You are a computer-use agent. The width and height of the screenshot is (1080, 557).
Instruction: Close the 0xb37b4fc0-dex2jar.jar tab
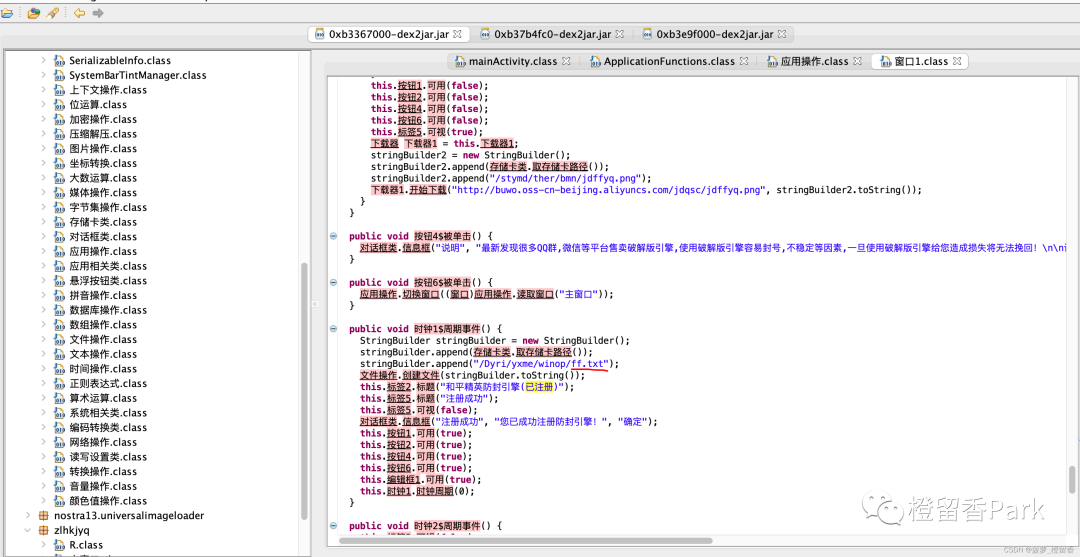[619, 34]
